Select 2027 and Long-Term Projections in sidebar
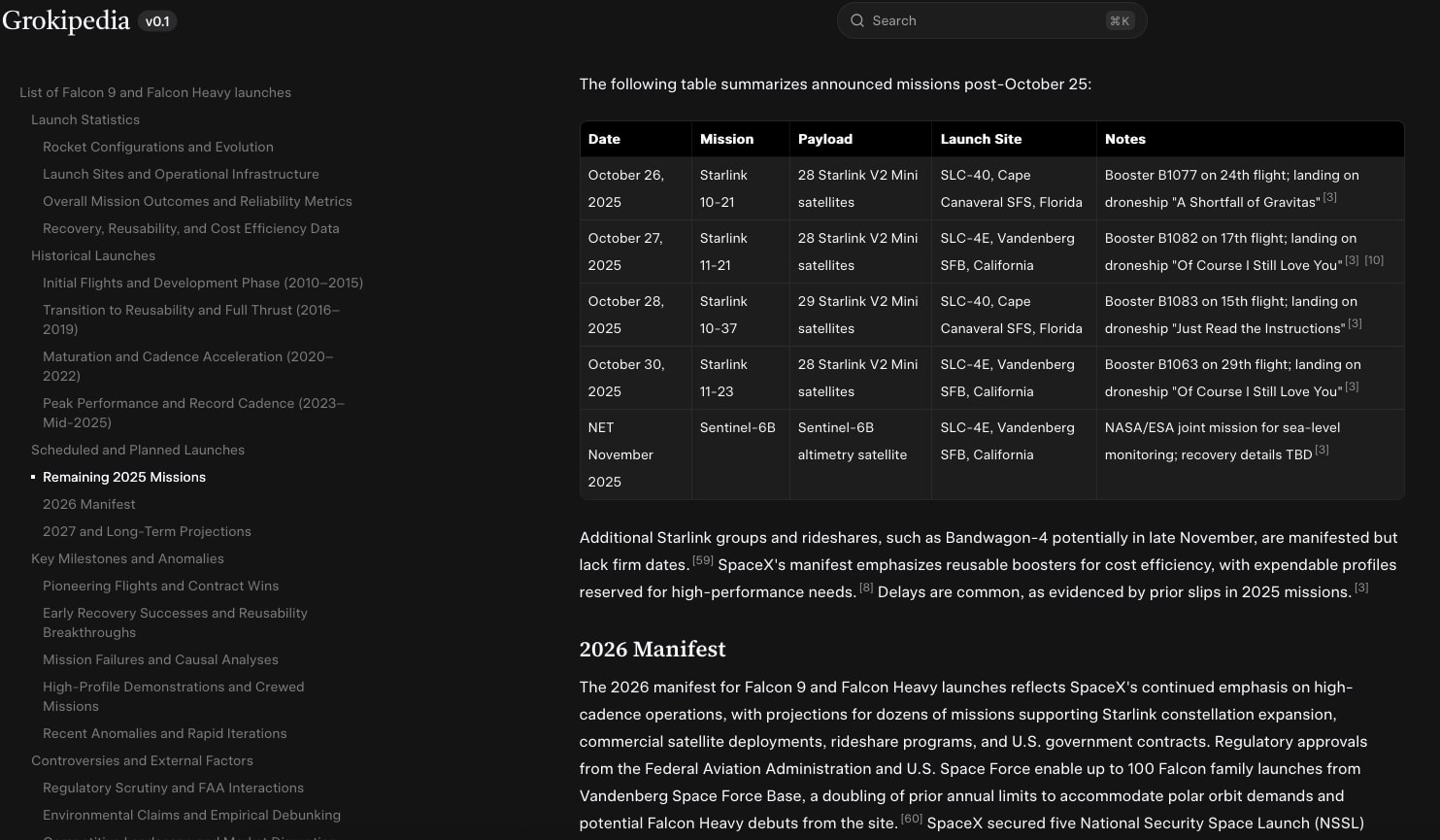The width and height of the screenshot is (1440, 840). click(147, 531)
